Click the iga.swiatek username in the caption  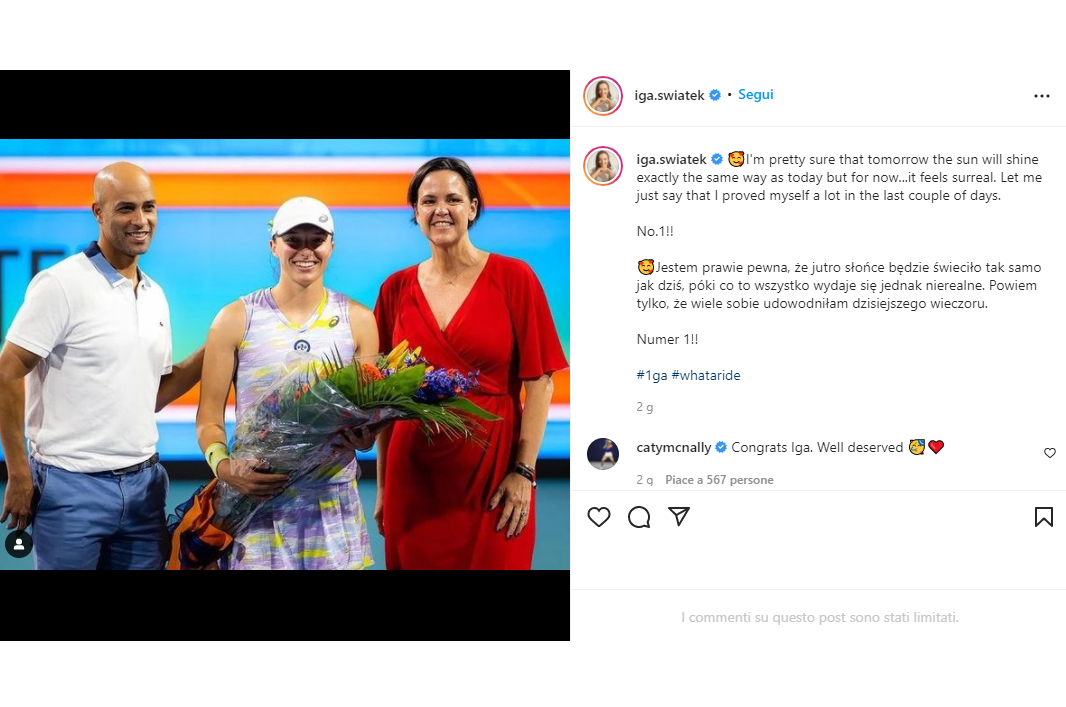click(671, 159)
